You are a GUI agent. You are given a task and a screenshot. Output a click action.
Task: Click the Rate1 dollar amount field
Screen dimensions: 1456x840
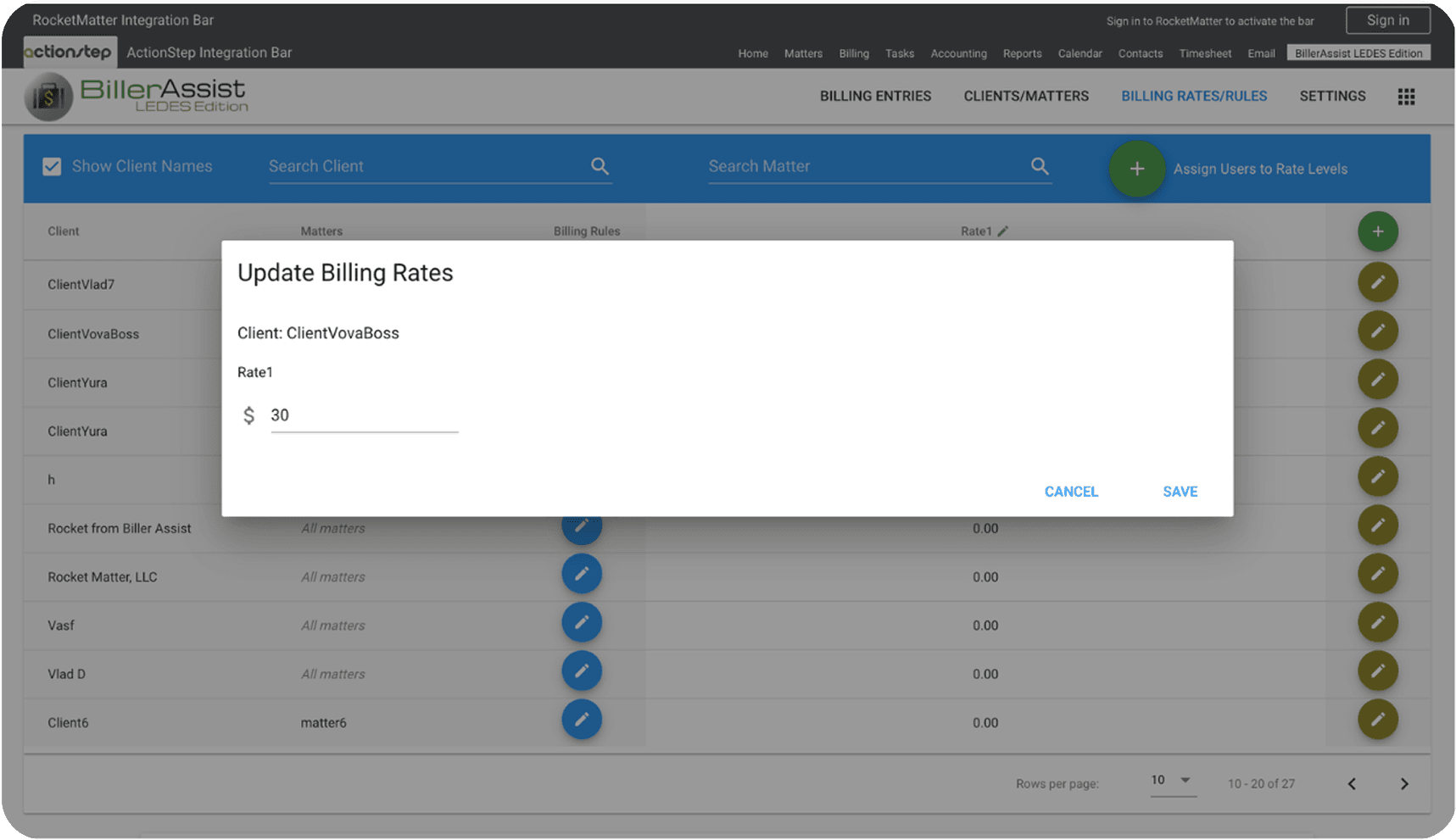[x=364, y=415]
